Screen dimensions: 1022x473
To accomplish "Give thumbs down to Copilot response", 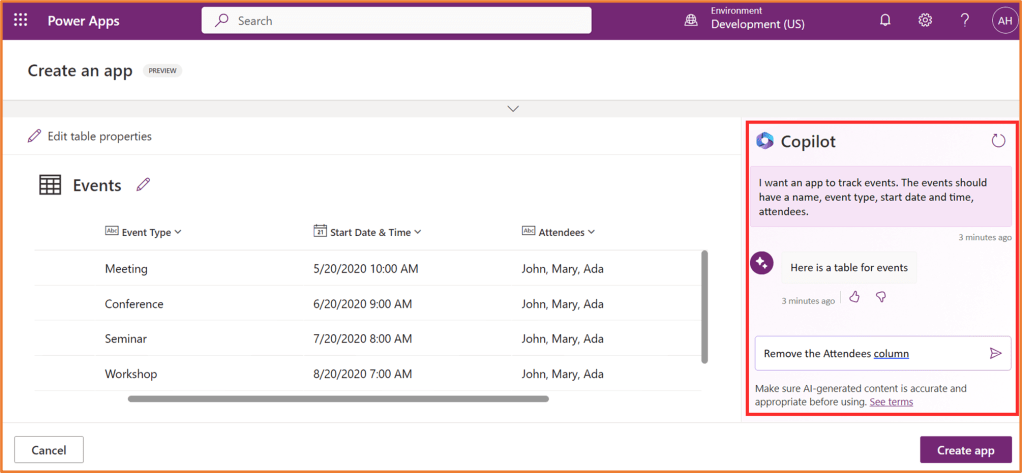I will coord(881,297).
